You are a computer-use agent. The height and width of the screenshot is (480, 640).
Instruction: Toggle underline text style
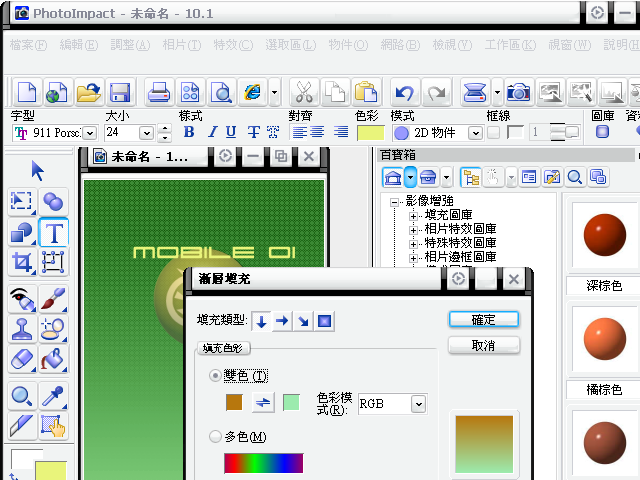[x=231, y=132]
